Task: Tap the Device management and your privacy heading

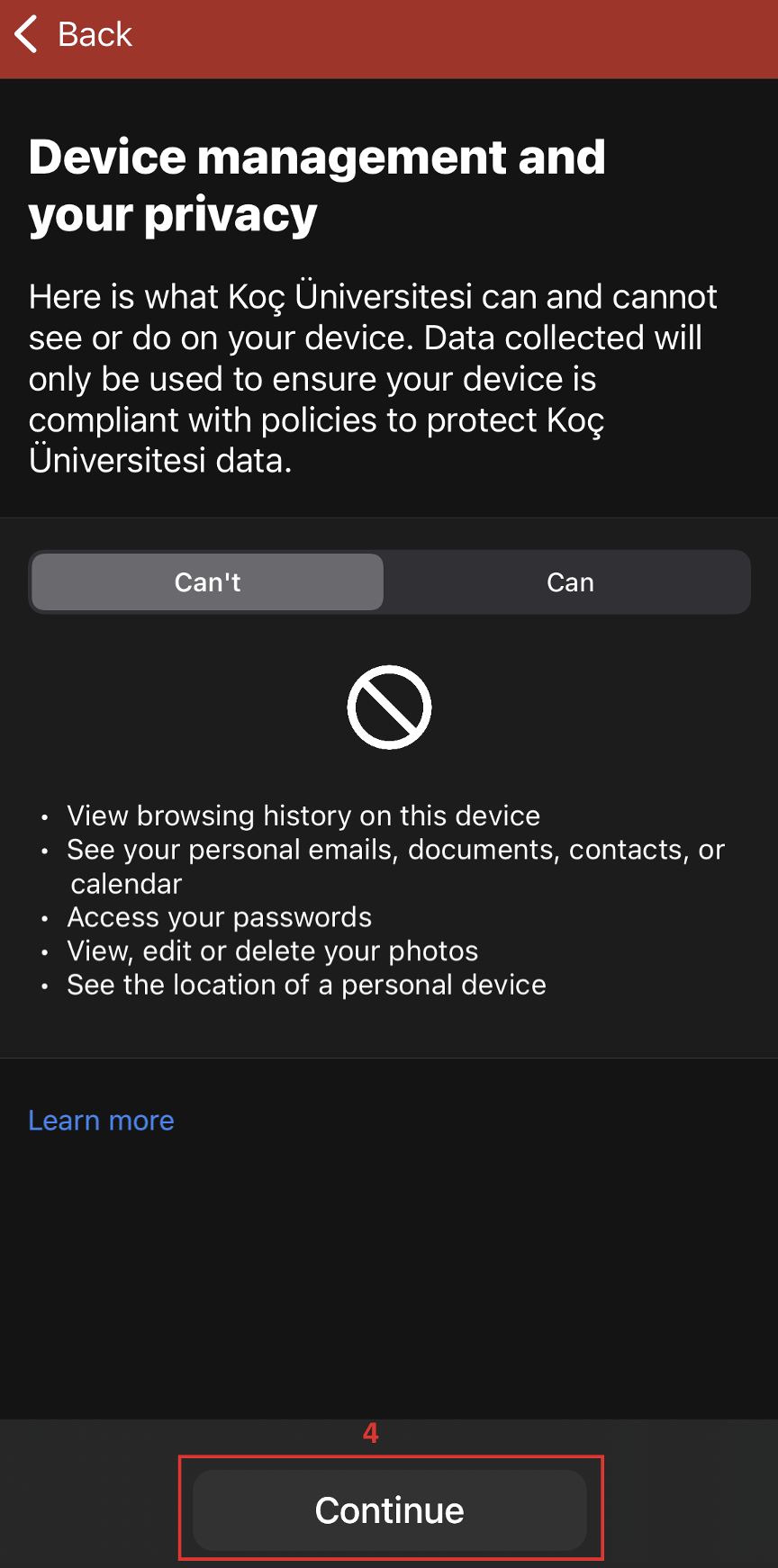Action: [x=315, y=185]
